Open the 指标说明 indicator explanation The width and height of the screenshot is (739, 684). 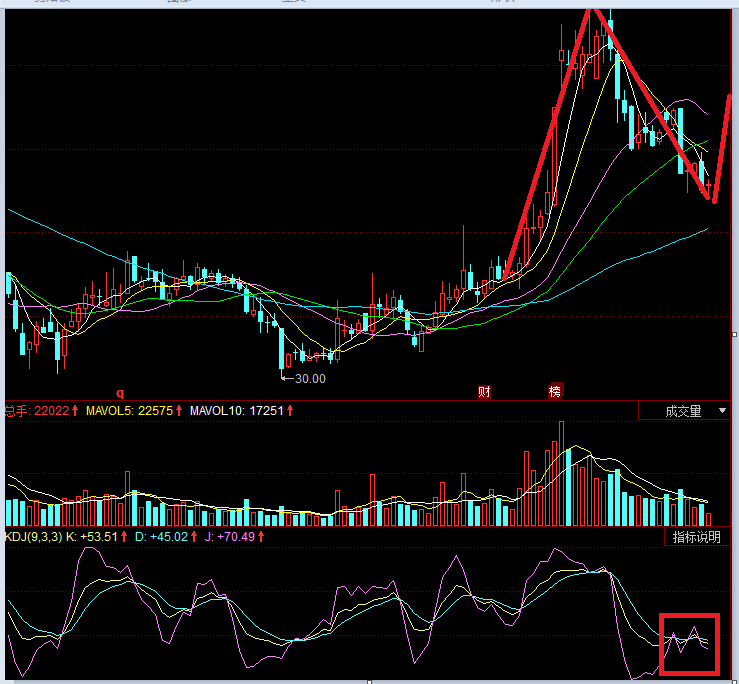[696, 537]
